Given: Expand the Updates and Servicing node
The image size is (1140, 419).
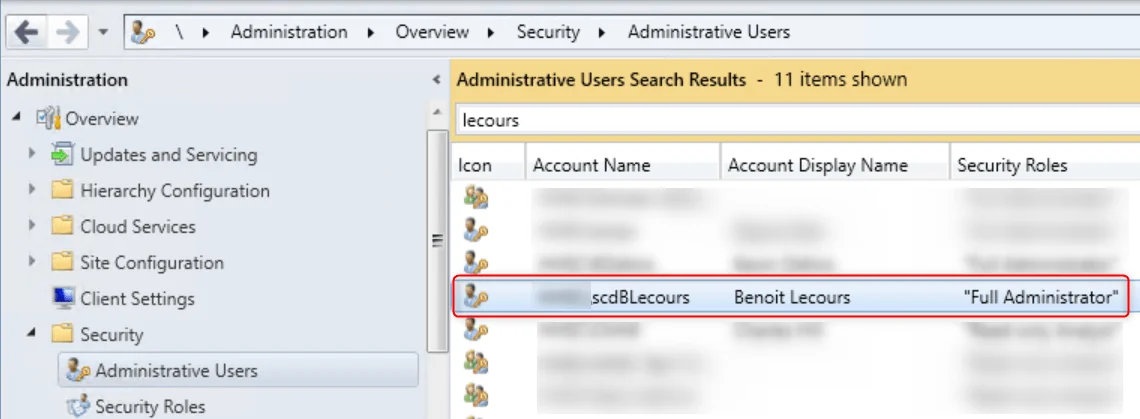Looking at the screenshot, I should point(31,154).
